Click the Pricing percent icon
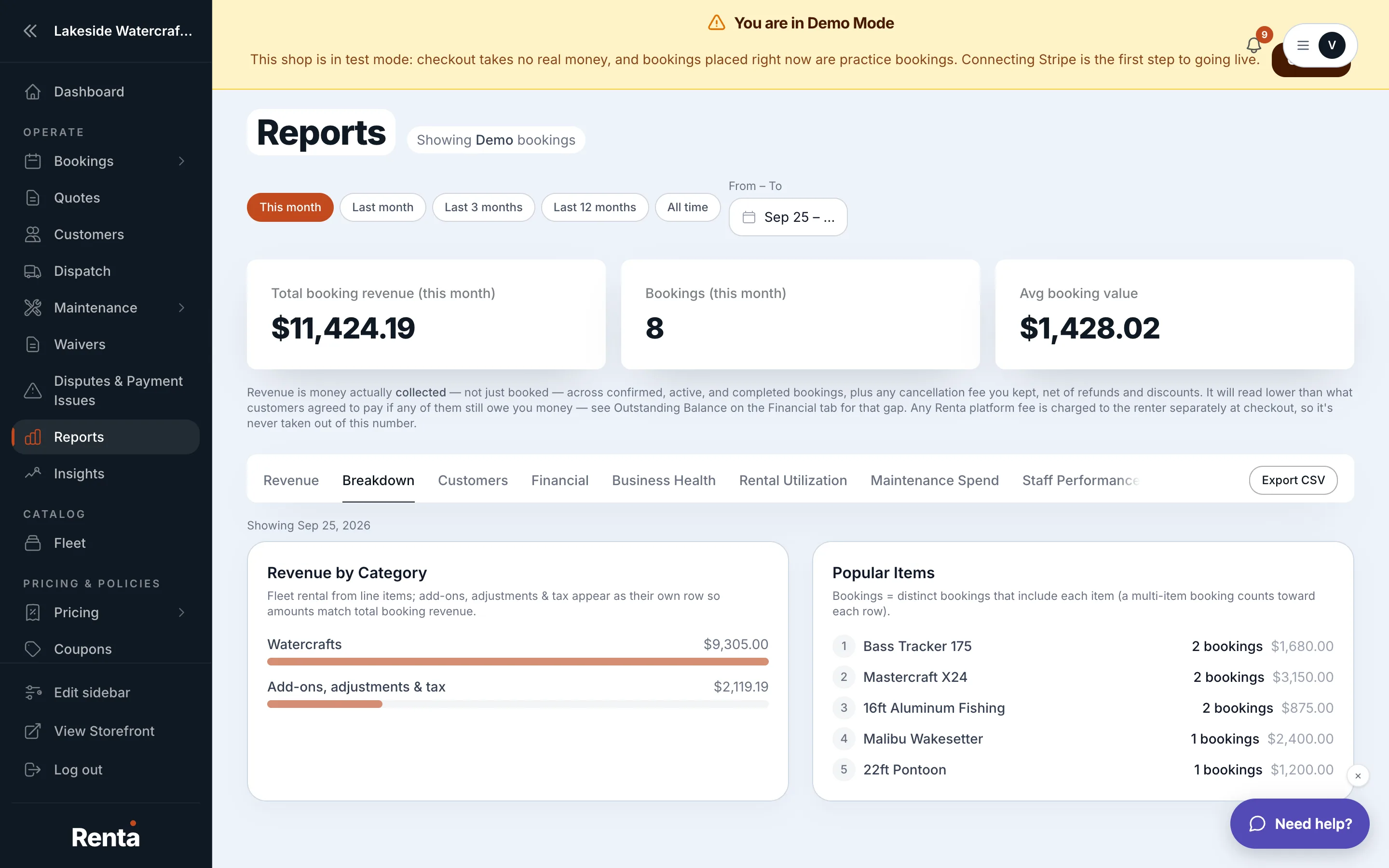The width and height of the screenshot is (1389, 868). tap(33, 612)
